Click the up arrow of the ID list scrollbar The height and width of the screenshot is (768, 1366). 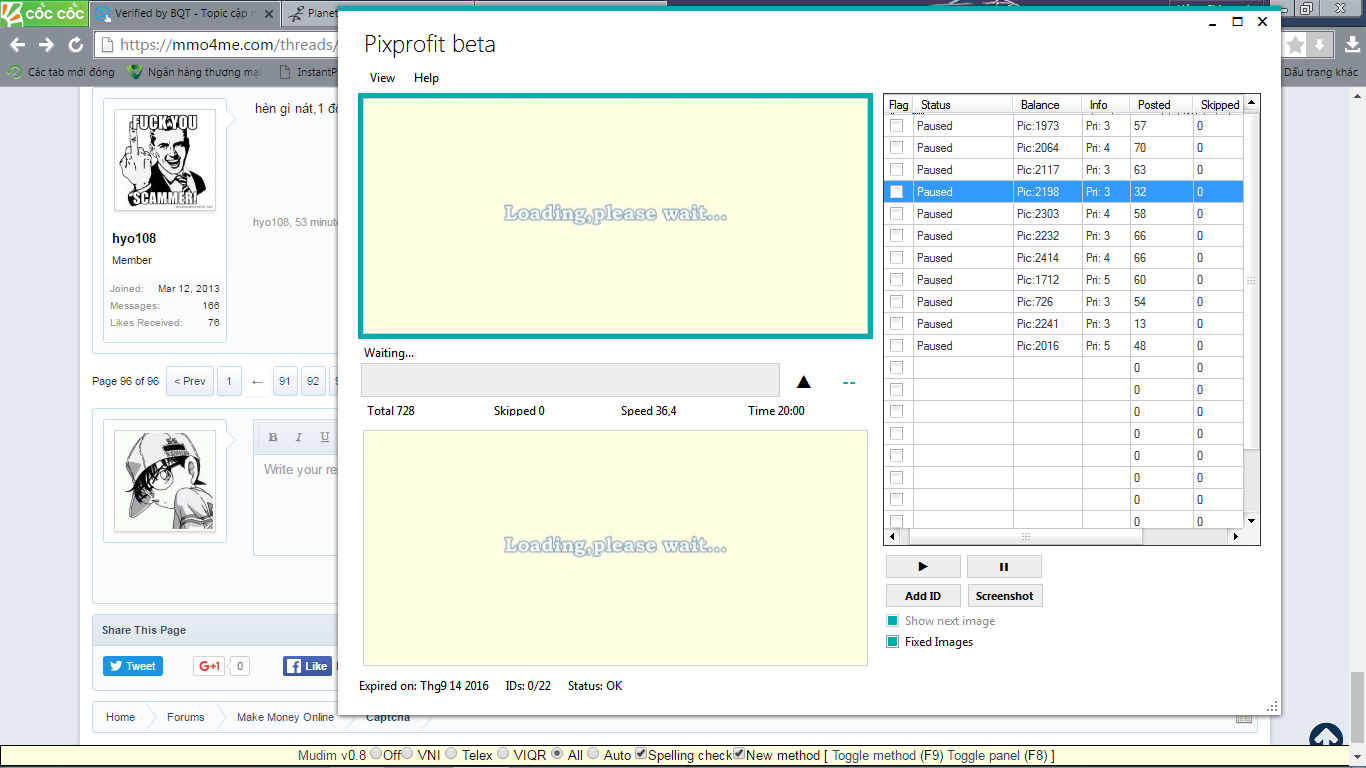(1252, 102)
